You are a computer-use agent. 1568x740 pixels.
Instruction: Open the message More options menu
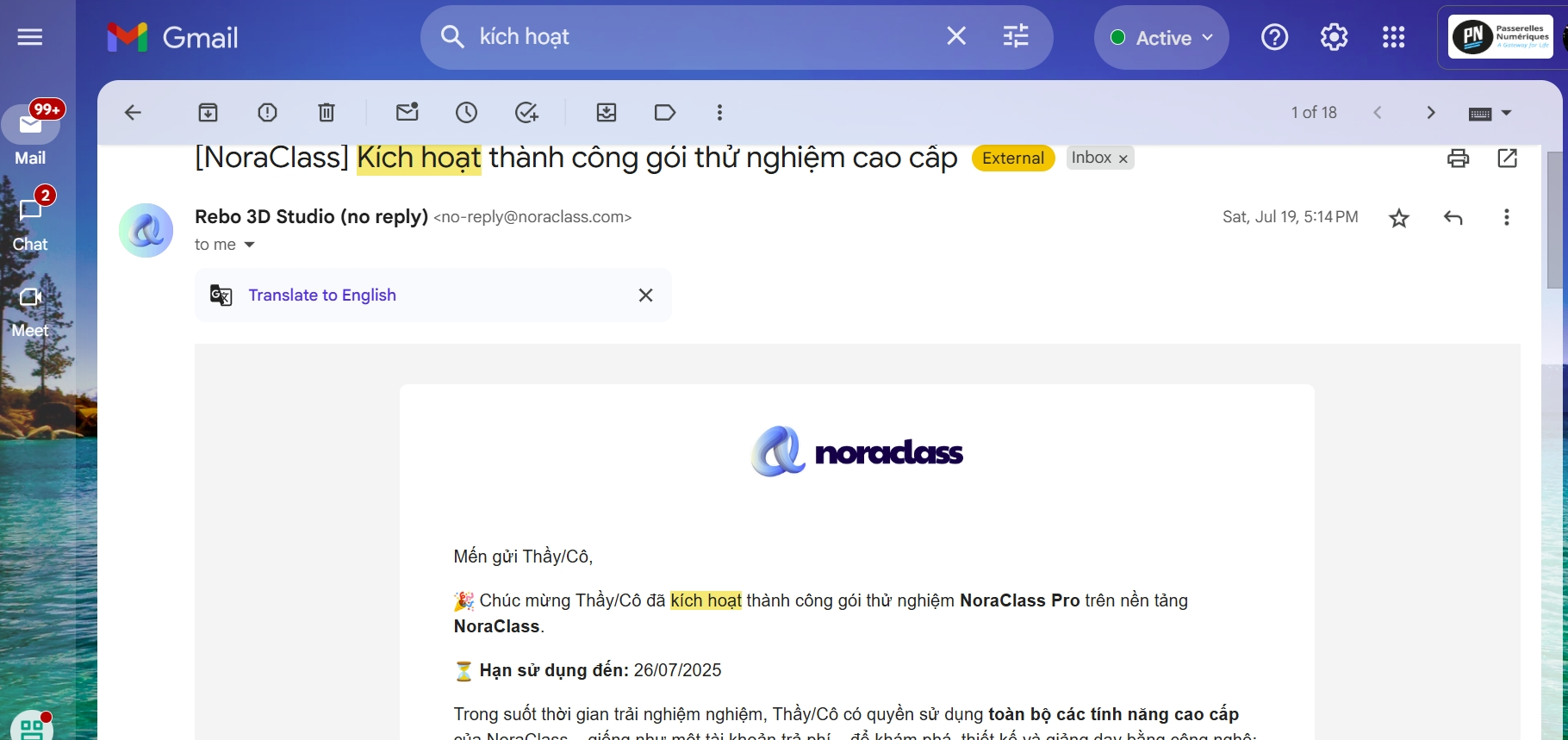[1506, 218]
